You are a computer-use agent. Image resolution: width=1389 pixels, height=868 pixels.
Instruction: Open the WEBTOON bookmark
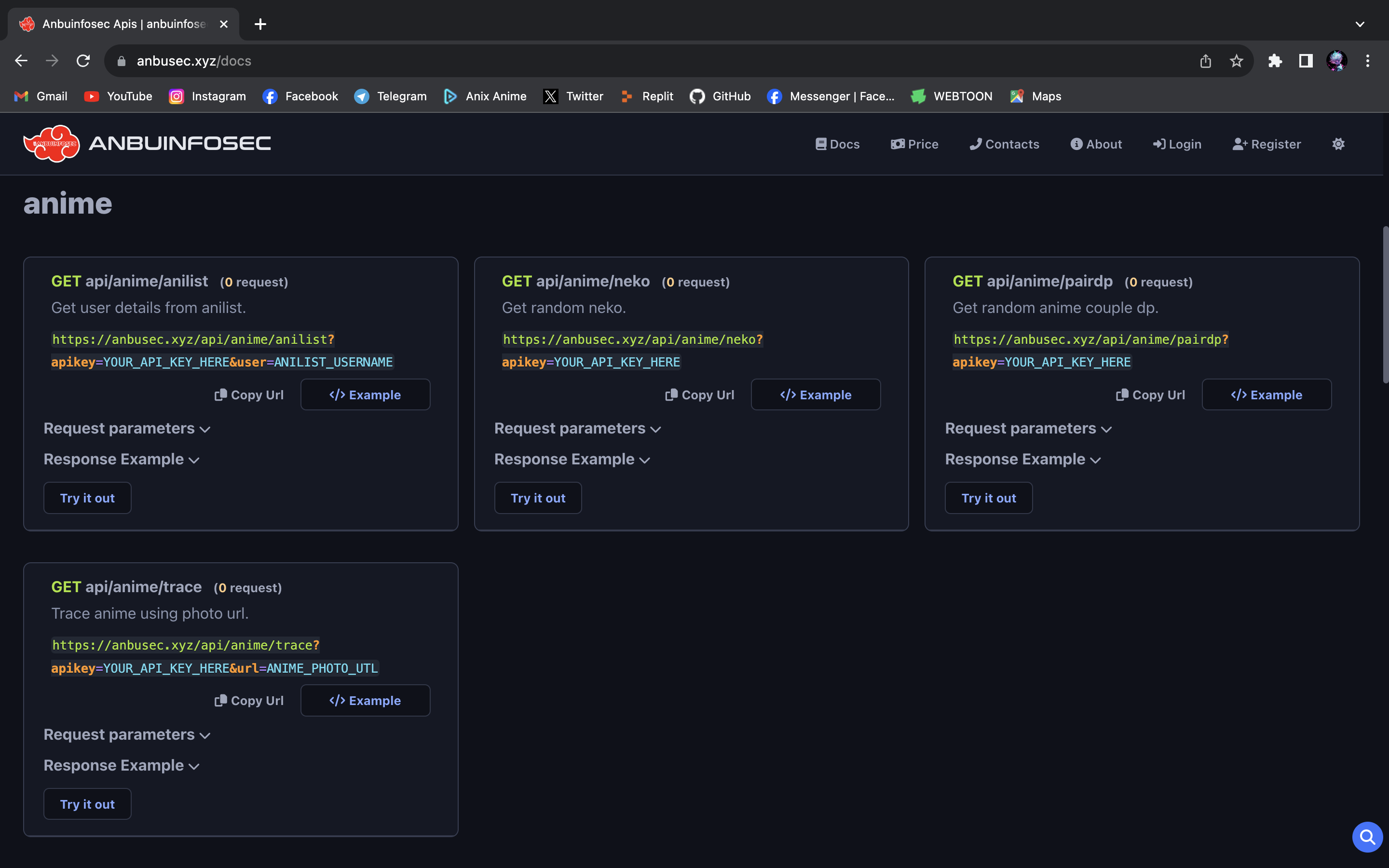(x=952, y=96)
